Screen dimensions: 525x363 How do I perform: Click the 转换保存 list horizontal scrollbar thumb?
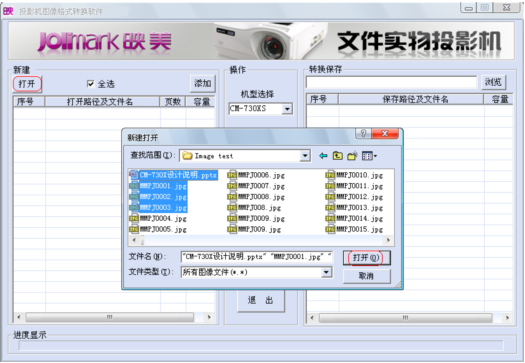click(405, 317)
